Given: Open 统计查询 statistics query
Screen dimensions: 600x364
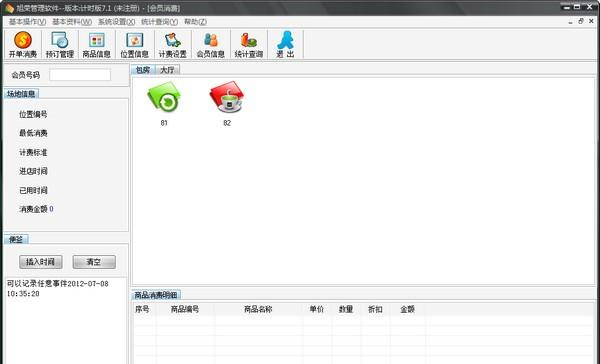Looking at the screenshot, I should (249, 45).
